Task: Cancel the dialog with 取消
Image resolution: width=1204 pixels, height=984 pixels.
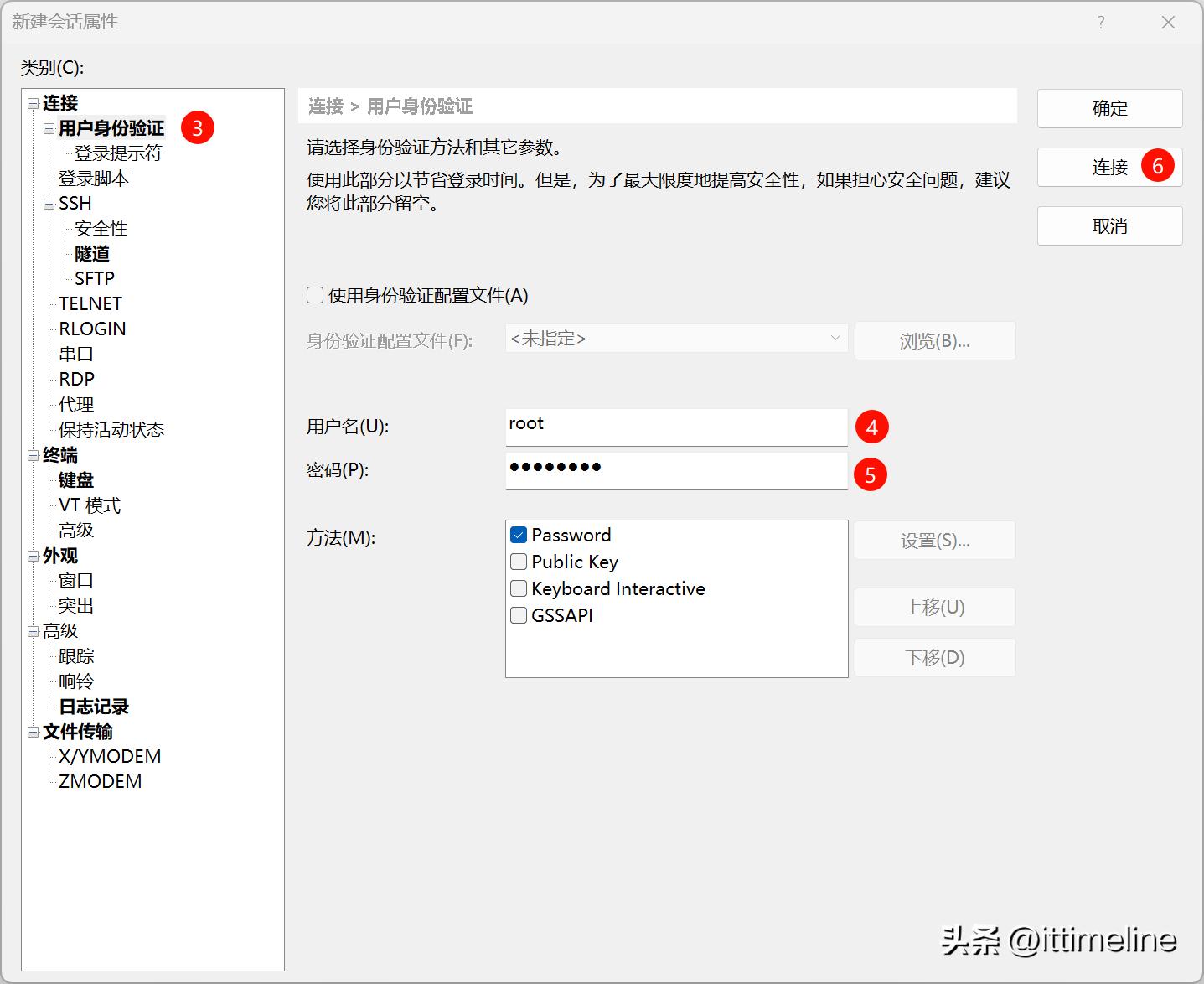Action: [1109, 226]
